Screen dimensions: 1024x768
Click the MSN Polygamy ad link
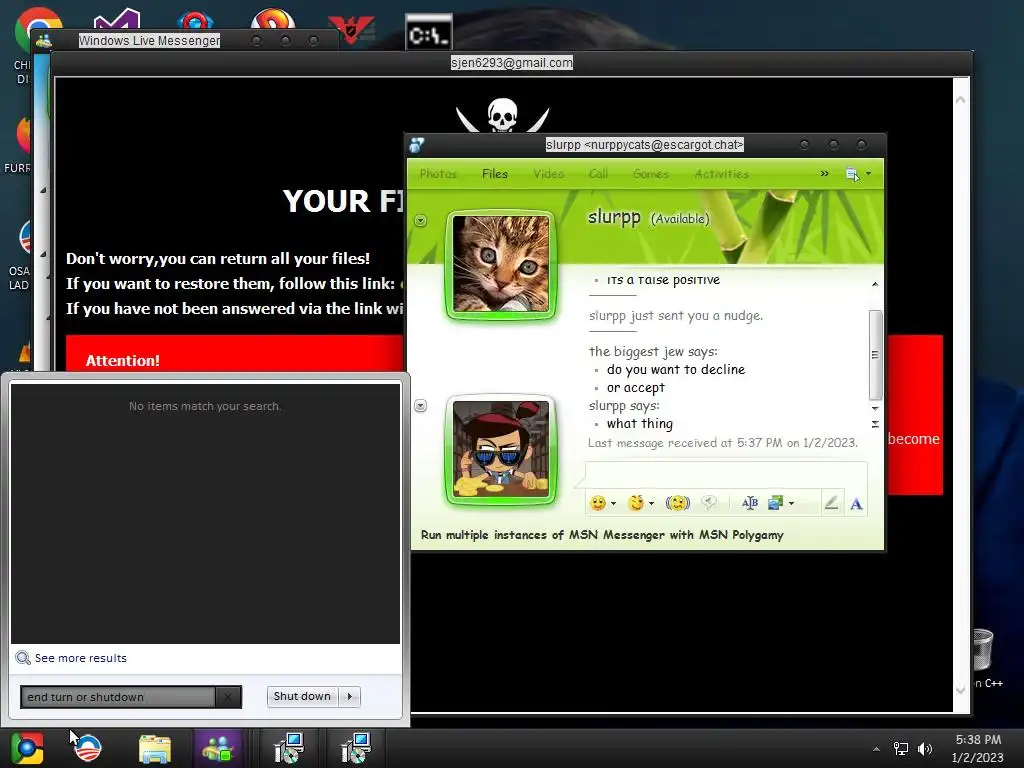[602, 535]
